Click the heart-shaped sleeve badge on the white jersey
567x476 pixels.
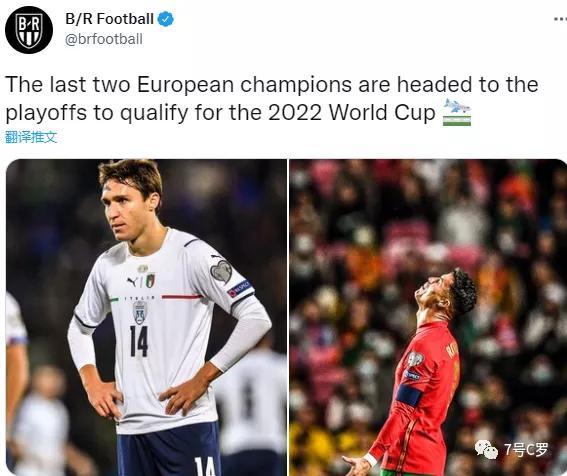[221, 271]
